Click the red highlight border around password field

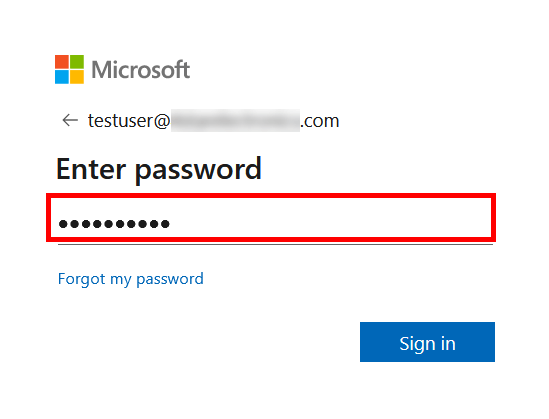coord(271,195)
